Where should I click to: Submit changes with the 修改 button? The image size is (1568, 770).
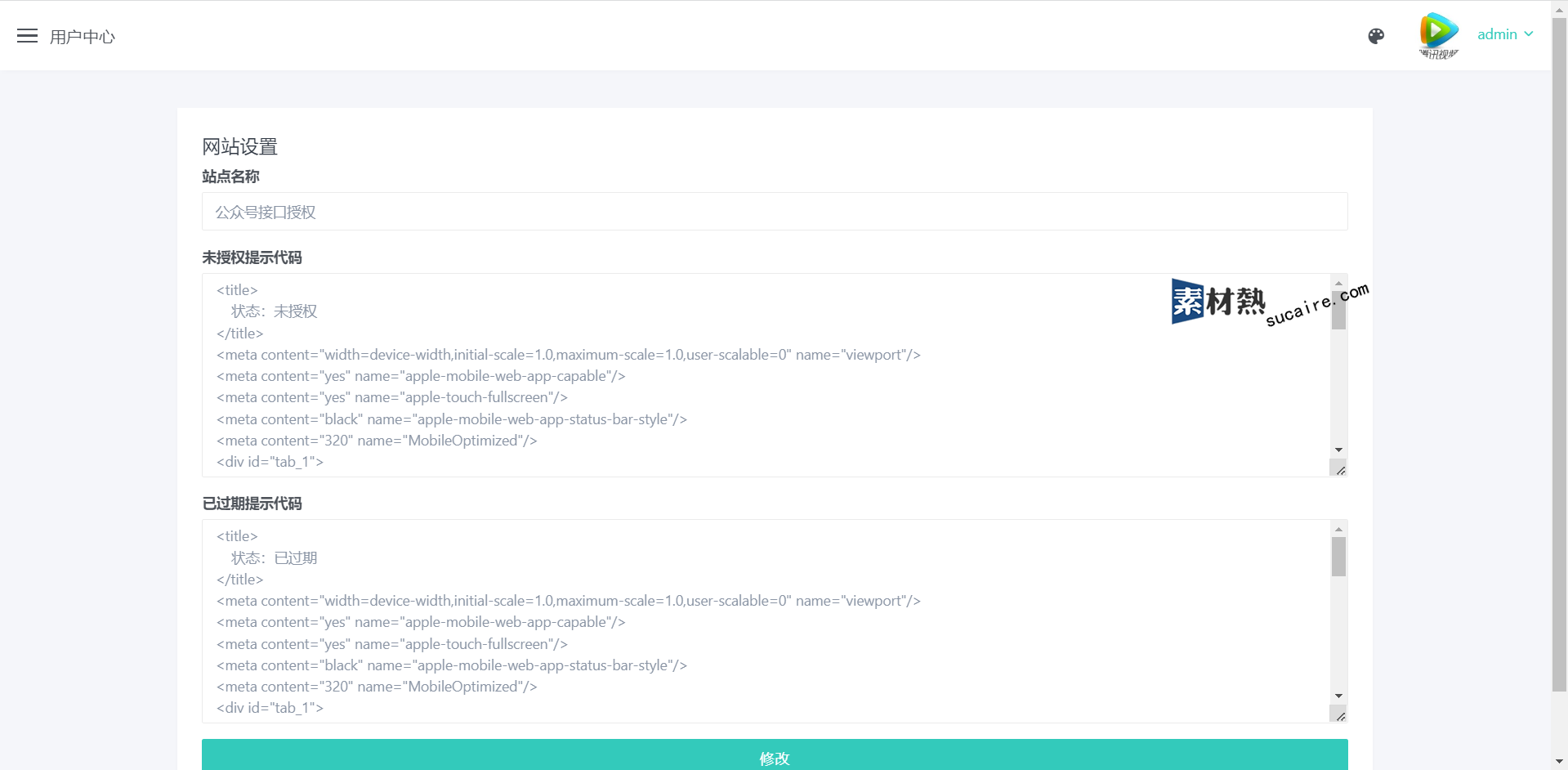tap(774, 757)
